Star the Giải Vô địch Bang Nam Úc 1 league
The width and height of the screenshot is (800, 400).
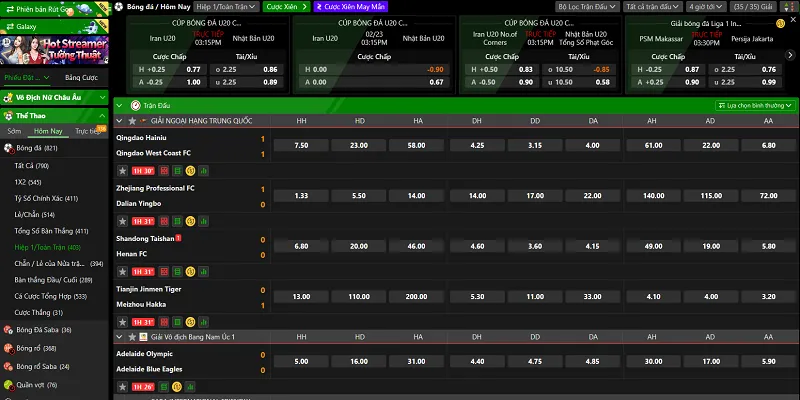[x=132, y=337]
